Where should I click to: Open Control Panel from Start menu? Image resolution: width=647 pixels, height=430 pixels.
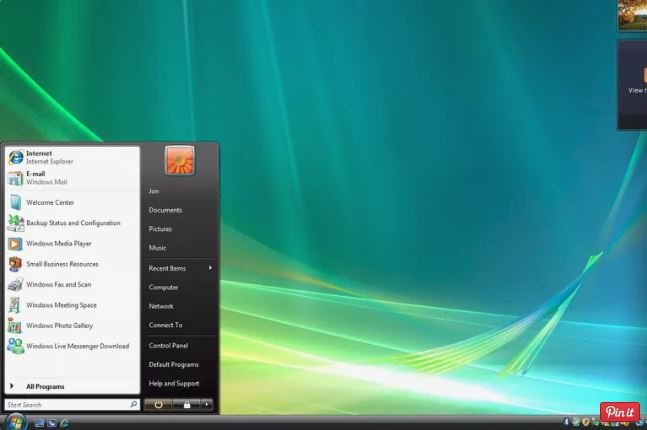(x=168, y=345)
